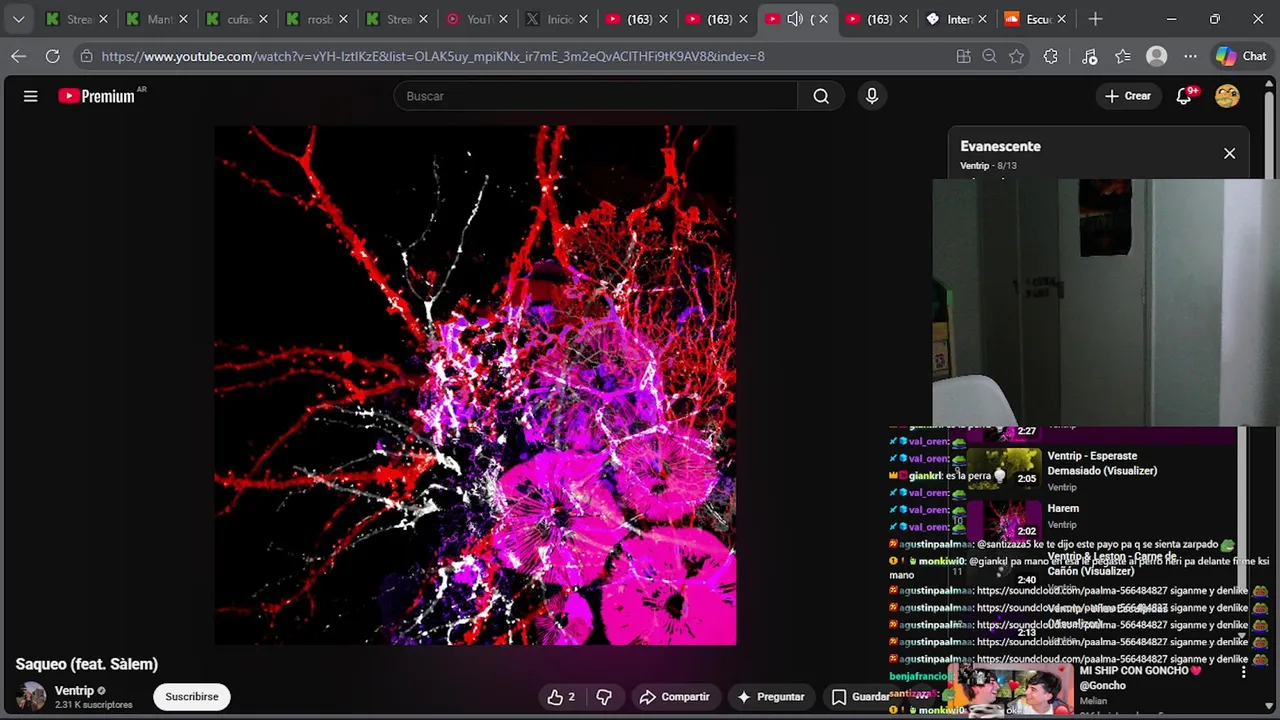Click the Saqueo (feat. Sàlem) title
This screenshot has height=720, width=1280.
pyautogui.click(x=87, y=664)
